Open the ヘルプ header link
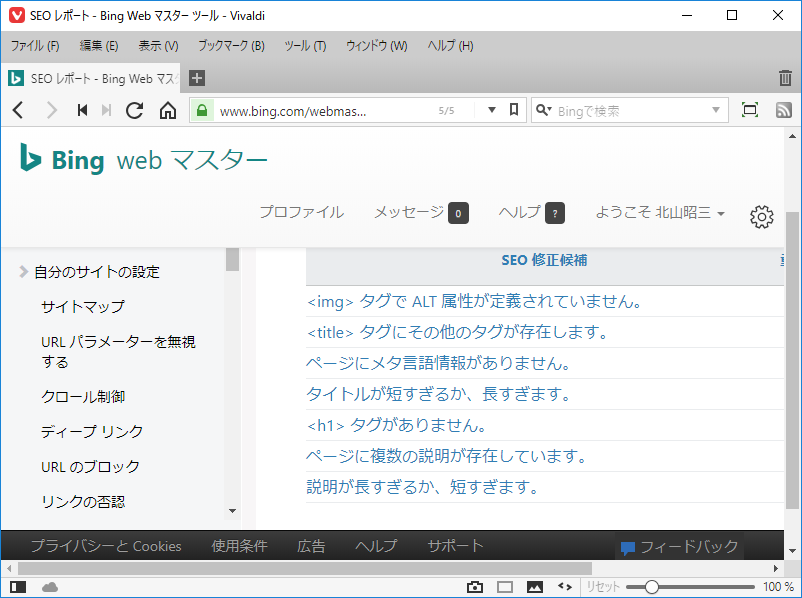 (519, 212)
